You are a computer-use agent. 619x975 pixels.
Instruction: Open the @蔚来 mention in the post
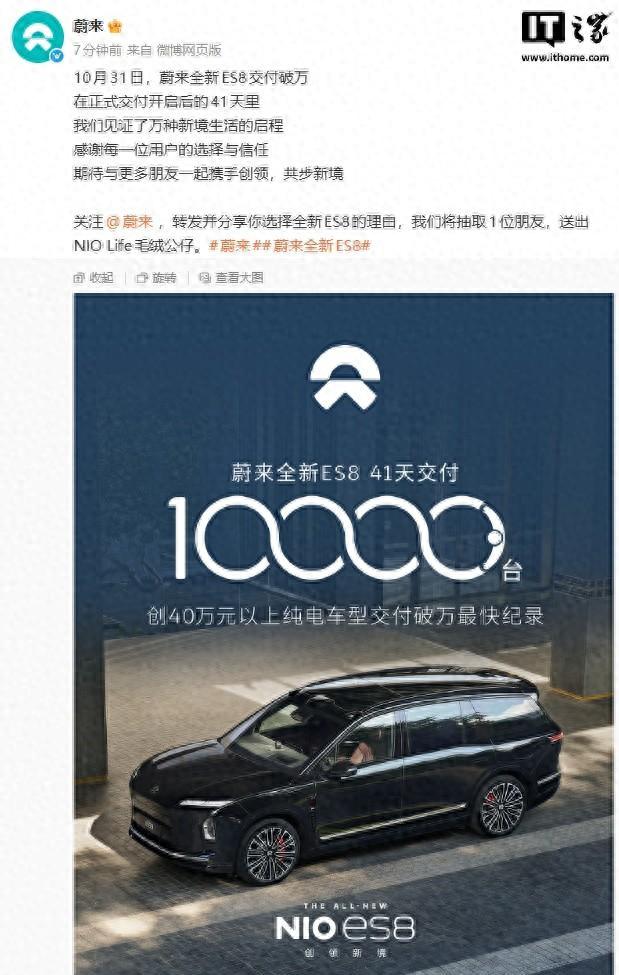pos(129,222)
